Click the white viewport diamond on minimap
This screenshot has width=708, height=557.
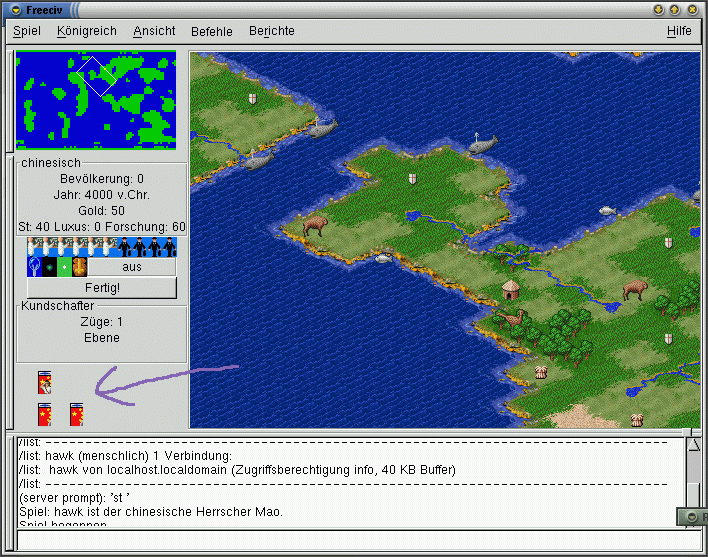[96, 76]
